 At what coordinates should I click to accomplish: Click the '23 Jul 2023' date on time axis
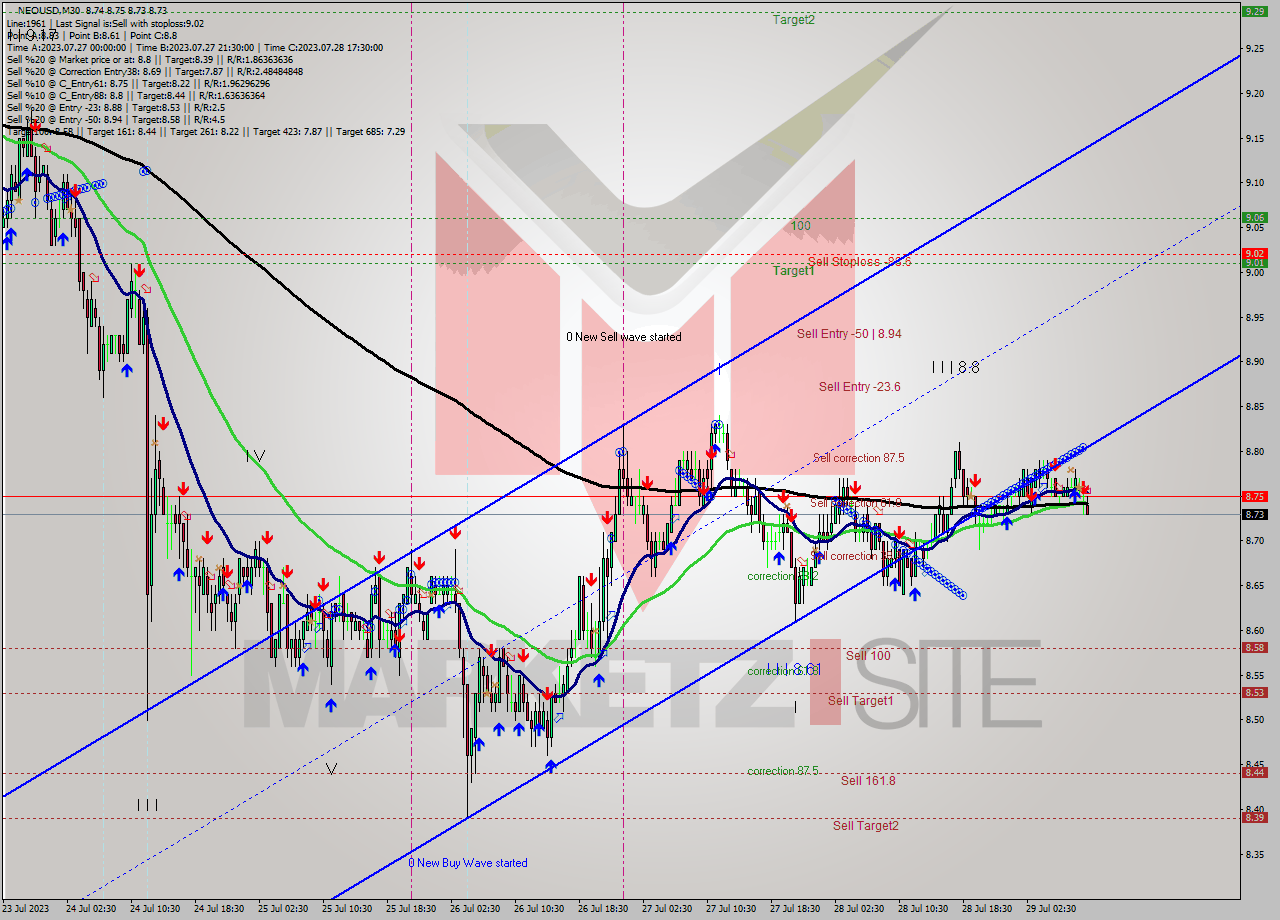point(27,909)
